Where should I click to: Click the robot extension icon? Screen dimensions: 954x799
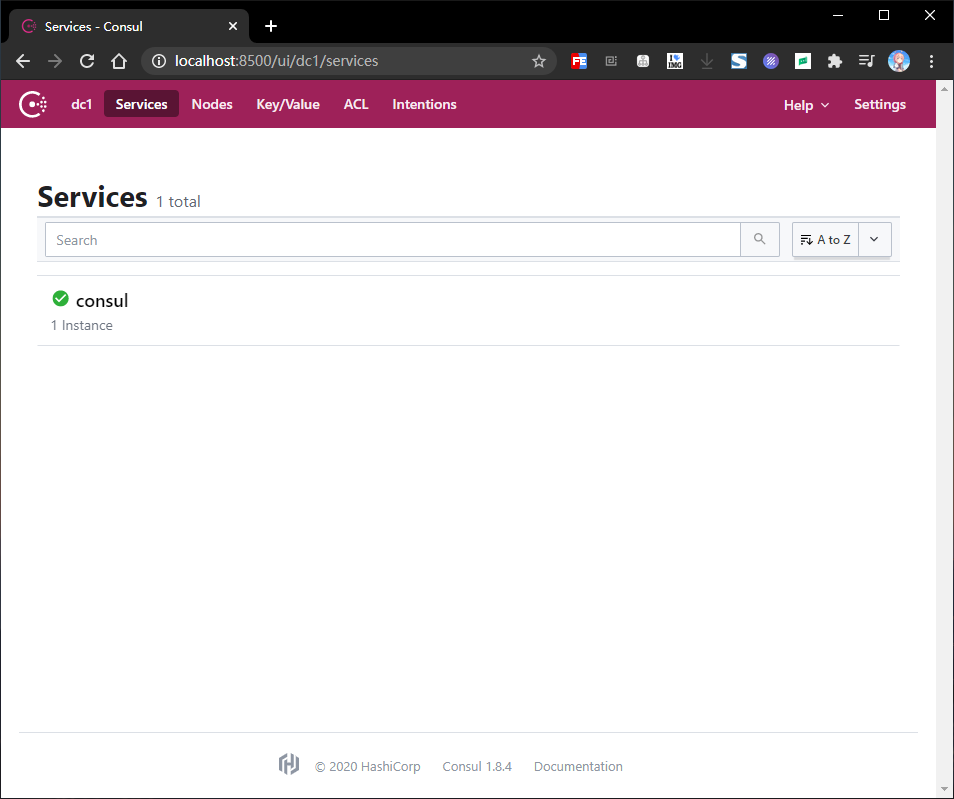coord(643,61)
